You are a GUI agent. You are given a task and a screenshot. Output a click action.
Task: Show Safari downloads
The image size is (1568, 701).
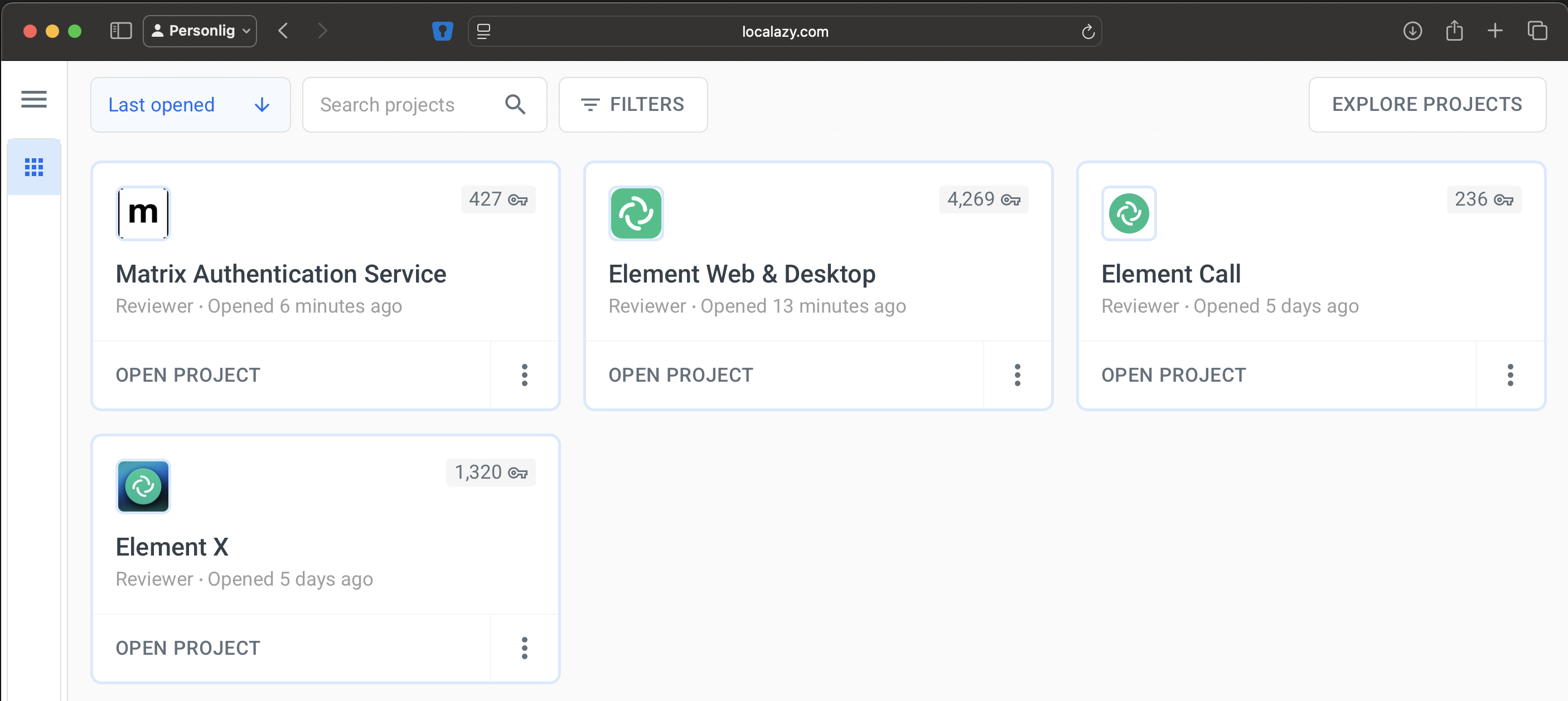1412,31
